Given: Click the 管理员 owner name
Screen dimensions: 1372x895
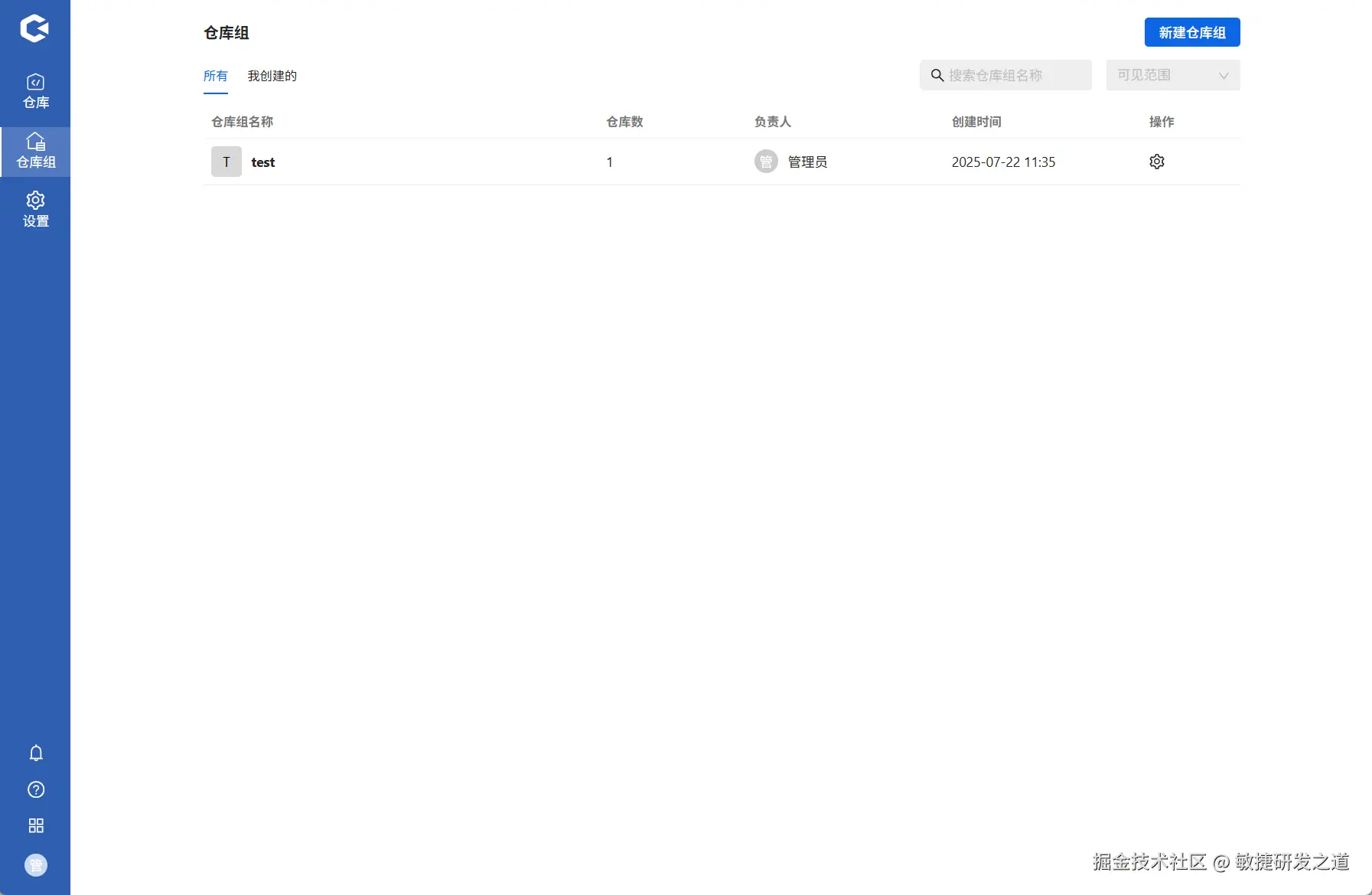Looking at the screenshot, I should pyautogui.click(x=807, y=162).
